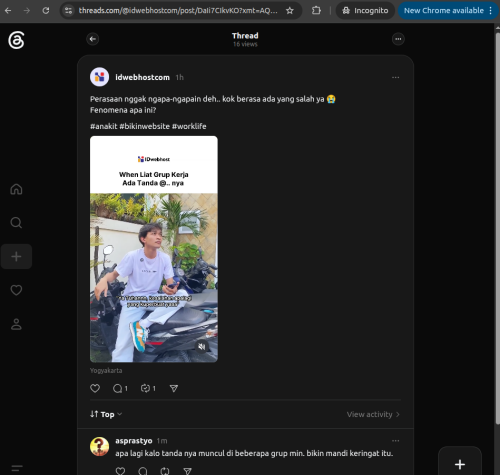Open the Yogyakarta location tag
This screenshot has width=500, height=475.
106,370
